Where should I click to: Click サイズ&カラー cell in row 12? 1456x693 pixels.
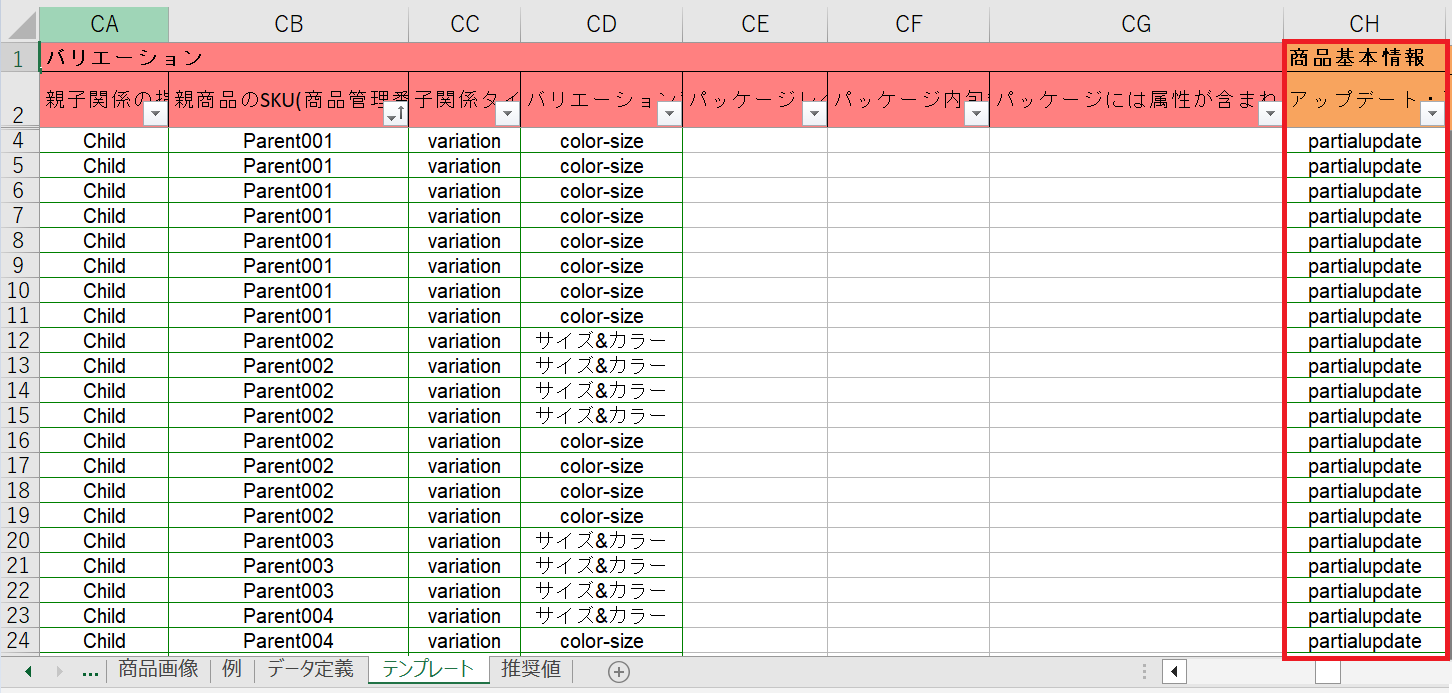coord(601,341)
